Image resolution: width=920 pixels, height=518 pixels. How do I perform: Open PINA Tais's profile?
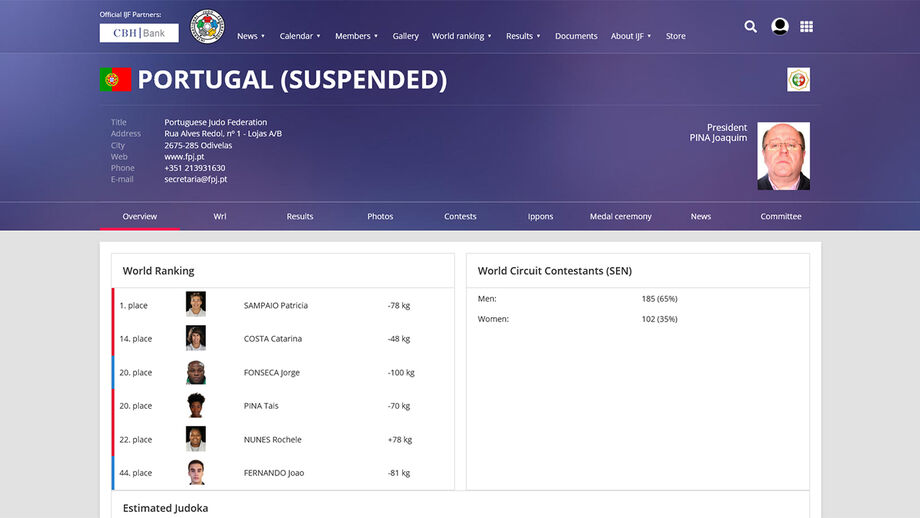(261, 406)
